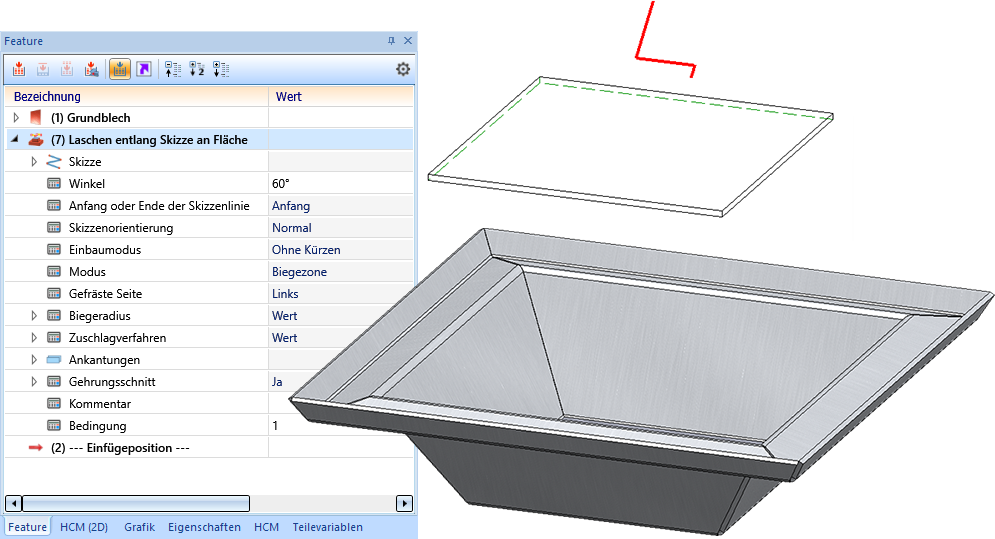The height and width of the screenshot is (539, 995).
Task: Click the 'Anfang oder Ende der Skizzenlinie' label
Action: tap(159, 206)
